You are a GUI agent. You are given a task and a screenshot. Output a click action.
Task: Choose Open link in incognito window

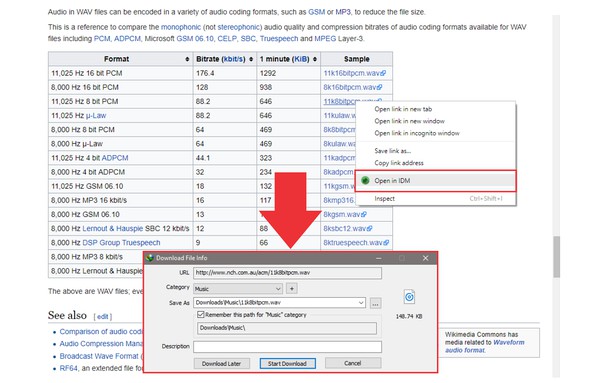pyautogui.click(x=417, y=134)
